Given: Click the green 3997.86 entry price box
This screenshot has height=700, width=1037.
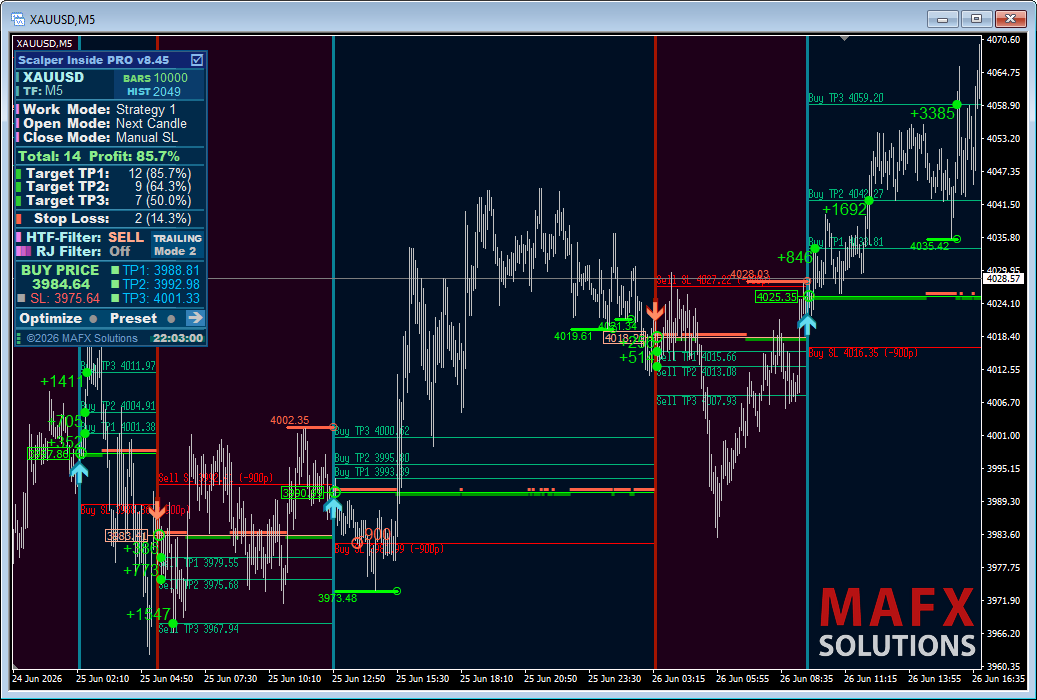Looking at the screenshot, I should [48, 454].
